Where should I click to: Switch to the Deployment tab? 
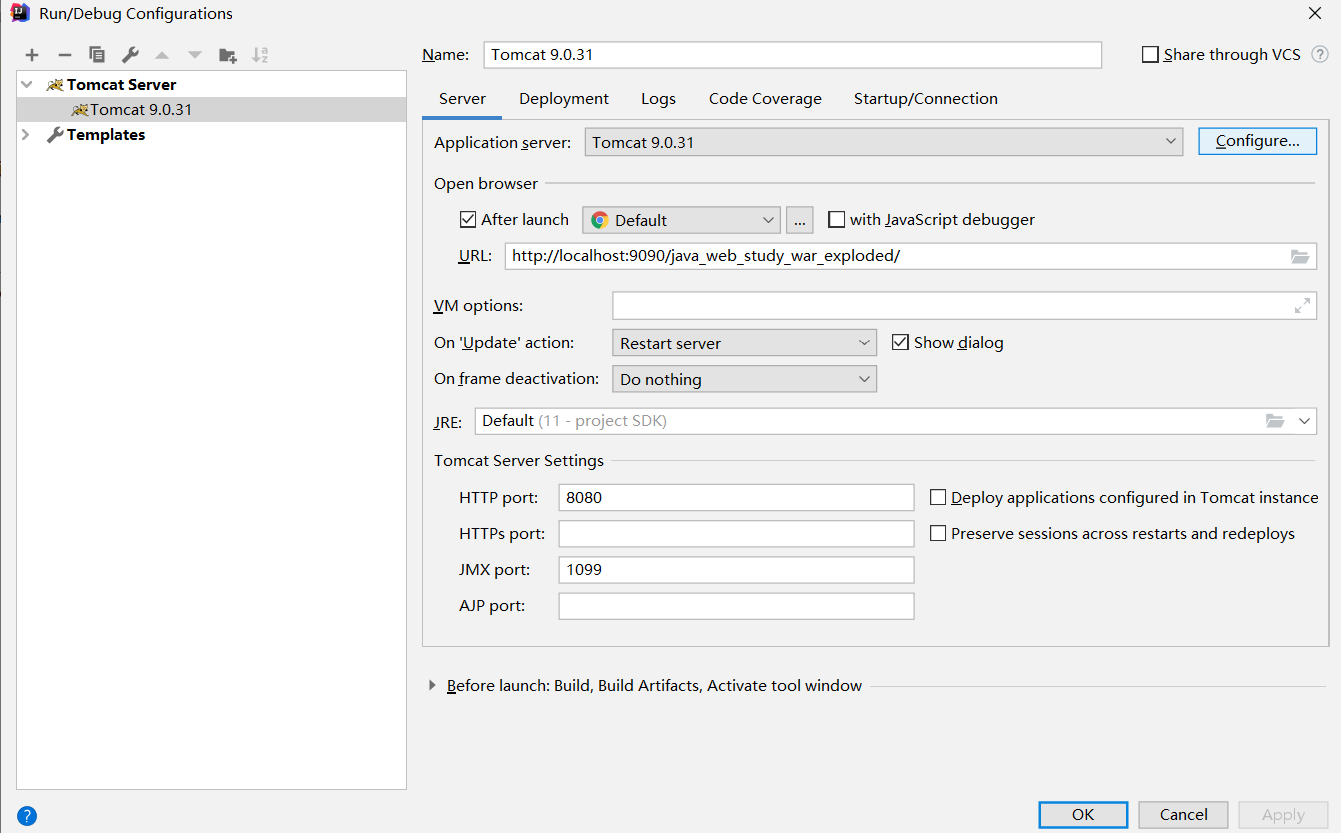pos(563,98)
